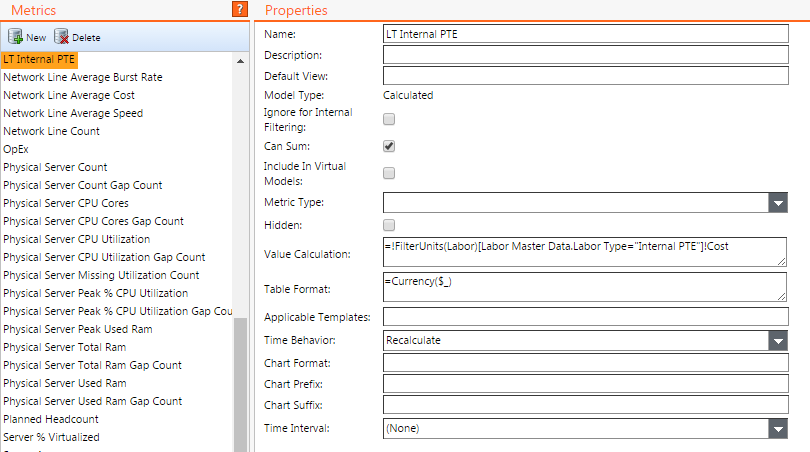Click the Name text field
Viewport: 810px width, 452px height.
click(x=585, y=33)
